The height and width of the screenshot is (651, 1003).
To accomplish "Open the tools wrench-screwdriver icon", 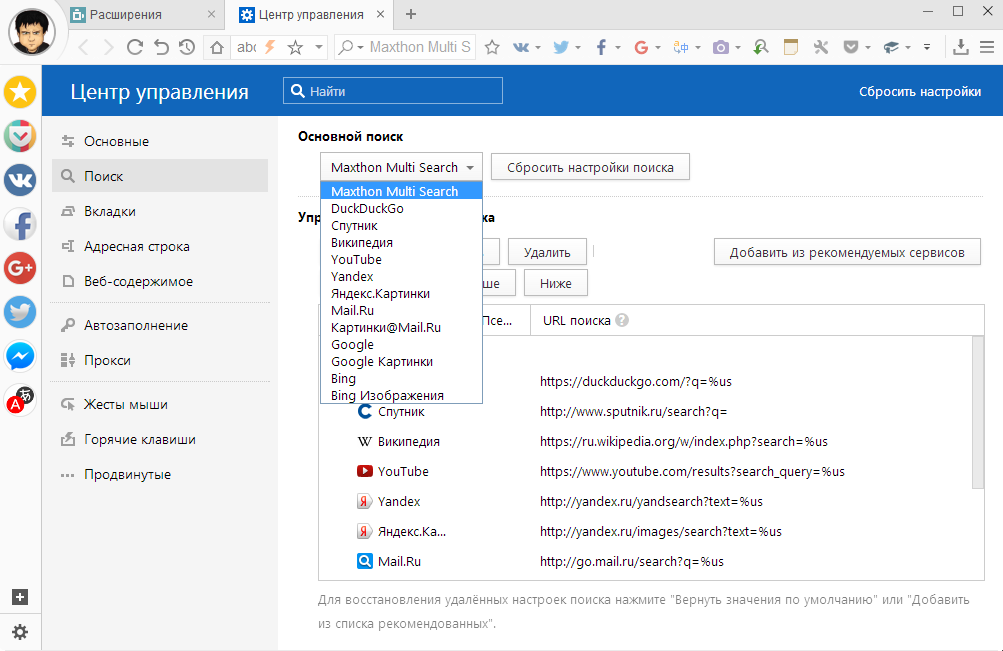I will click(x=821, y=47).
